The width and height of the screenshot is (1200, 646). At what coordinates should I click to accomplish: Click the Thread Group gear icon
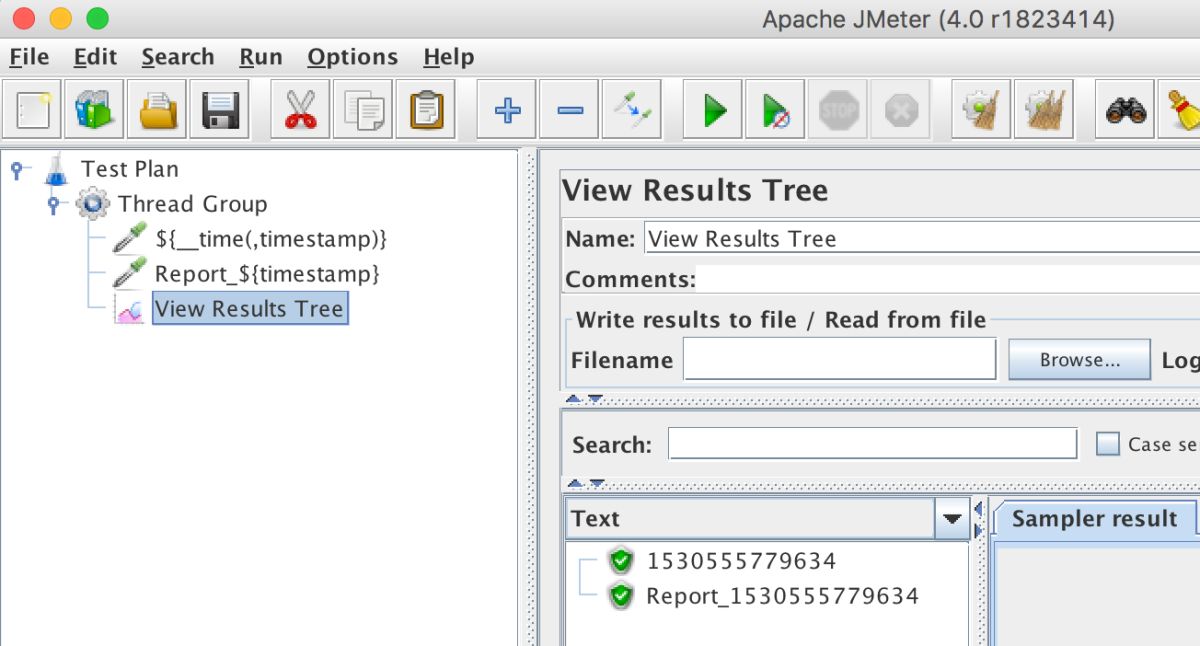point(93,204)
